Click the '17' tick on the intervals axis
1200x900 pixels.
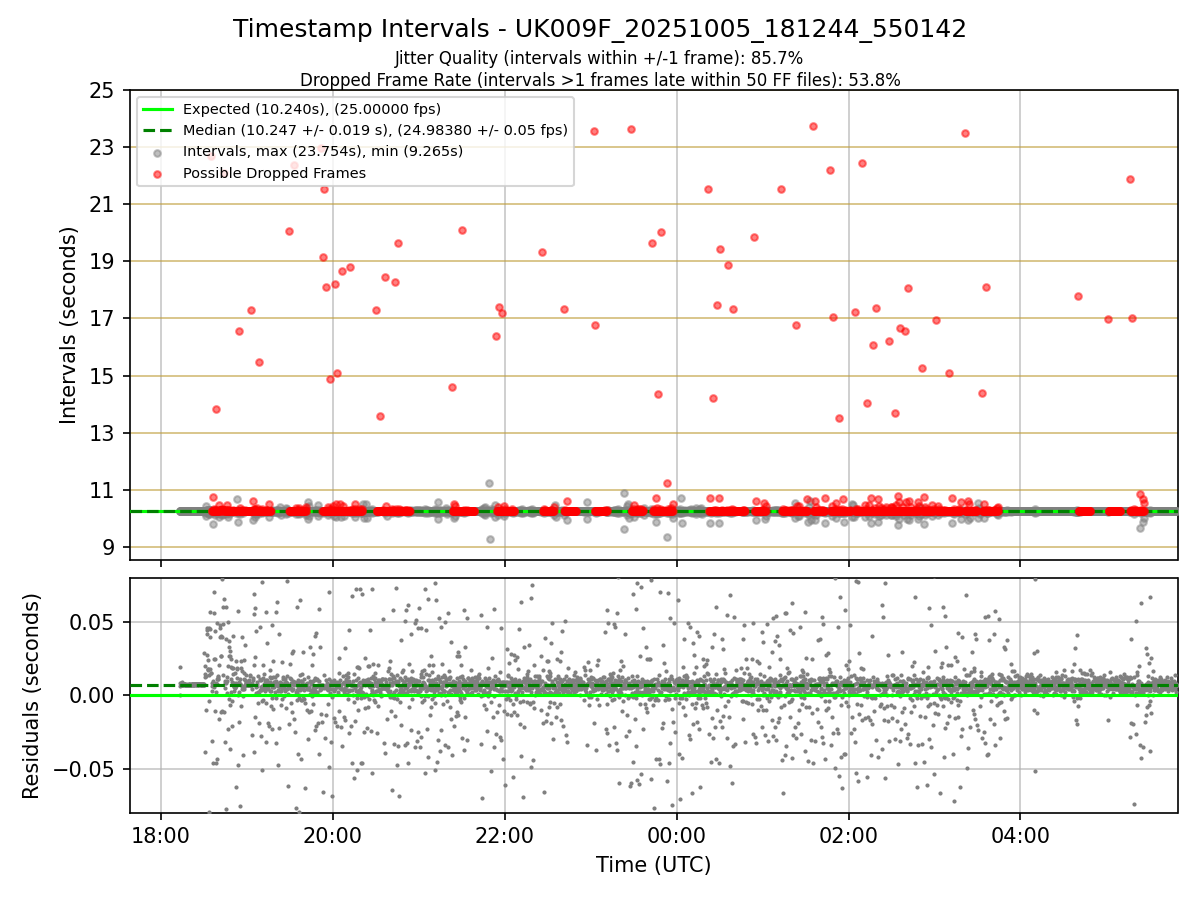coord(103,318)
